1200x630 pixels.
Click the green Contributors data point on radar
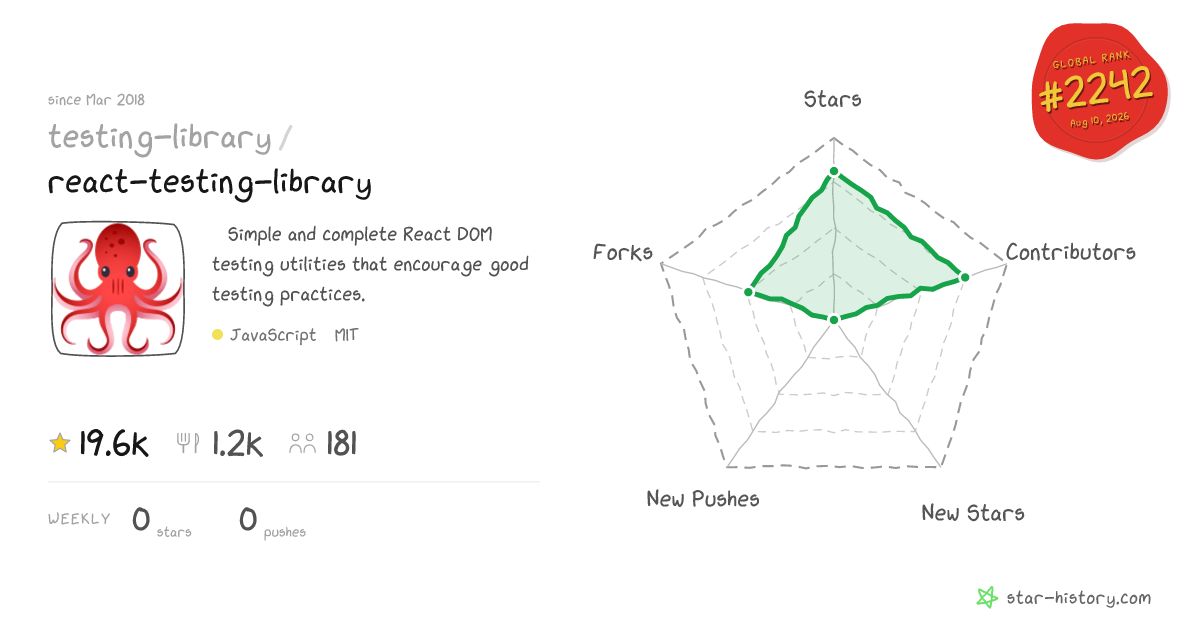(965, 277)
